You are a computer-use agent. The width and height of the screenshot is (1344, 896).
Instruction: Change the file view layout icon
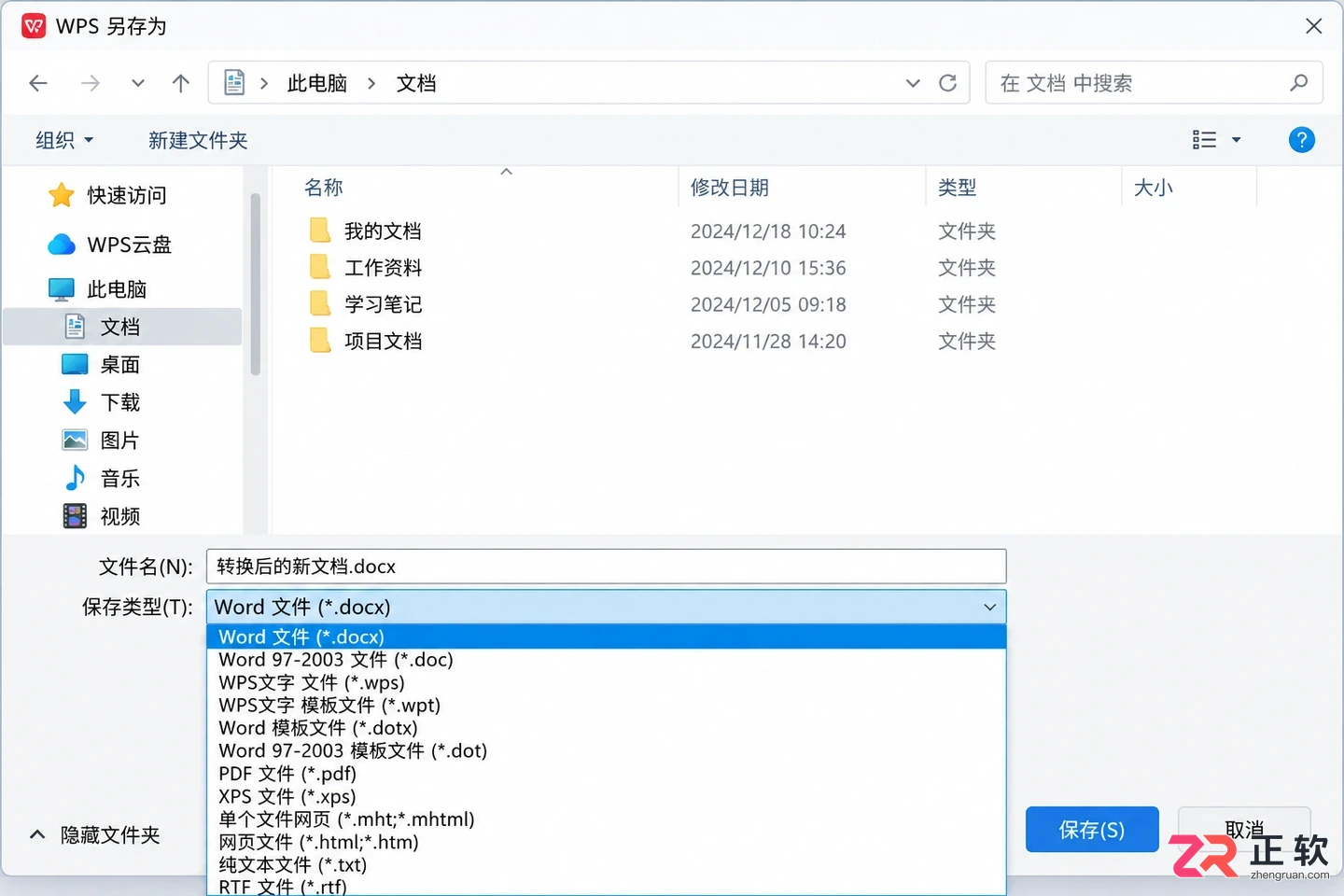point(1204,140)
